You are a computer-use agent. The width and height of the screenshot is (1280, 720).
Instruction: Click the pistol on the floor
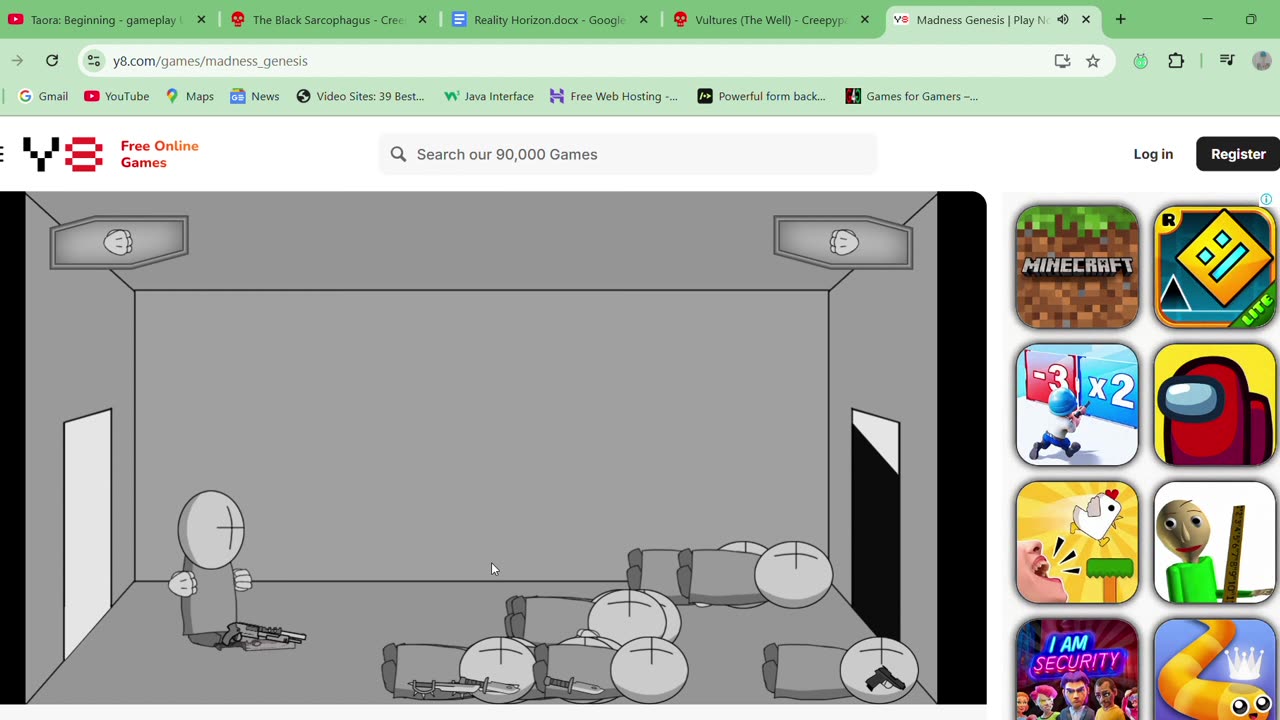point(885,680)
